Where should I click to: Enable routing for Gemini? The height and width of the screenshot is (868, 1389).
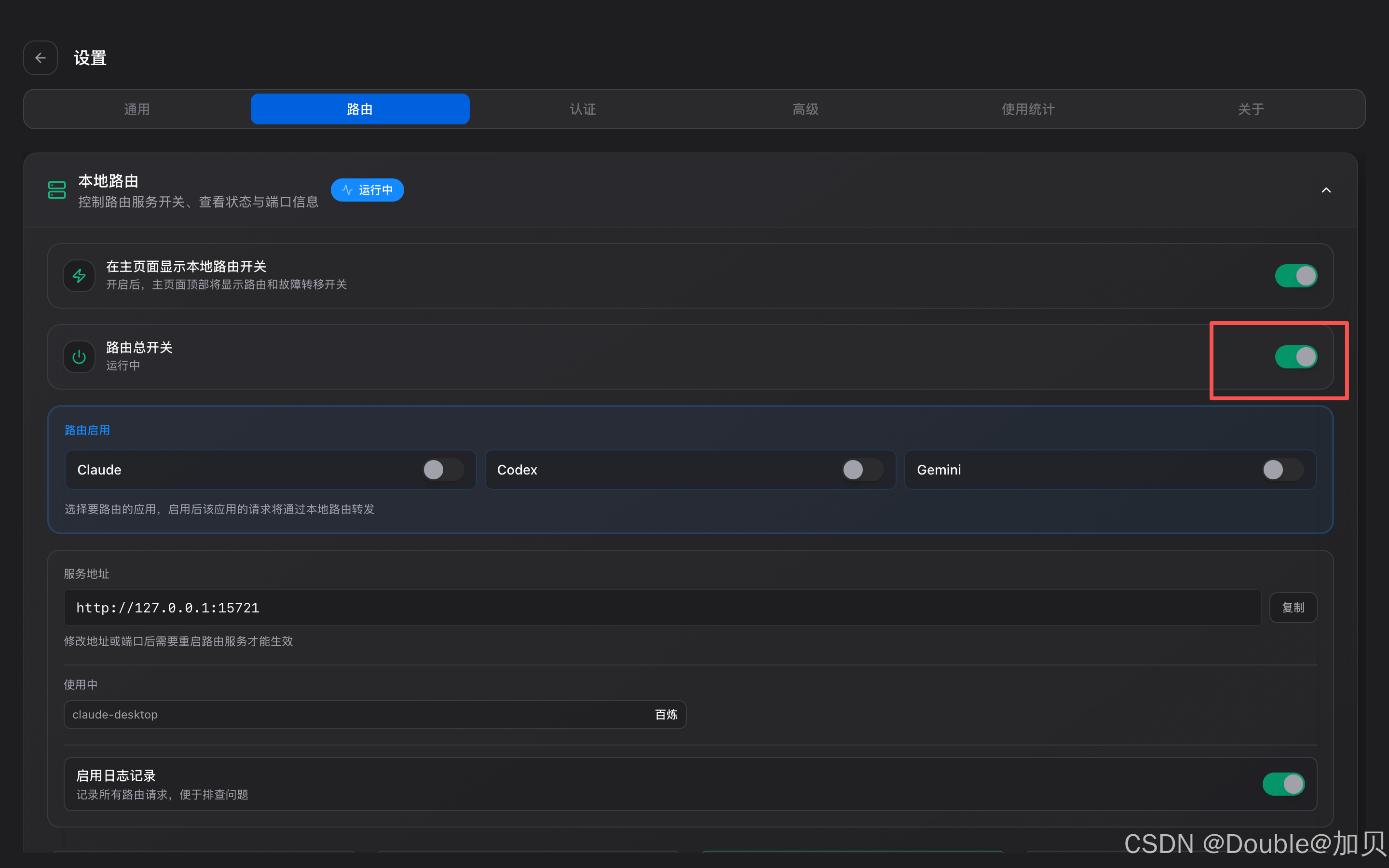coord(1283,470)
